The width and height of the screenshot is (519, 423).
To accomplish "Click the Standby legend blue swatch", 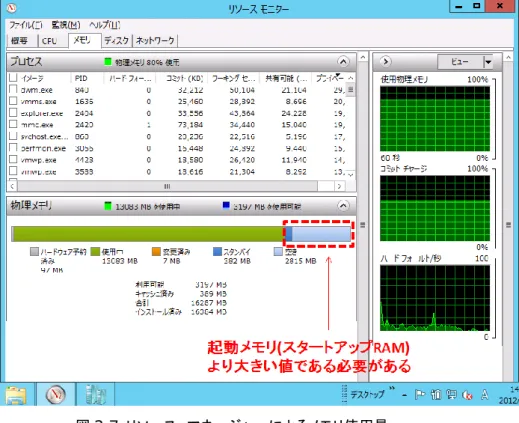I will (217, 251).
